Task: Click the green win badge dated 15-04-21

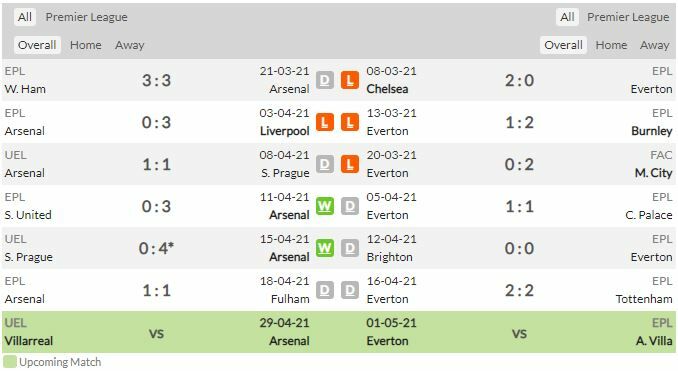Action: pyautogui.click(x=325, y=248)
